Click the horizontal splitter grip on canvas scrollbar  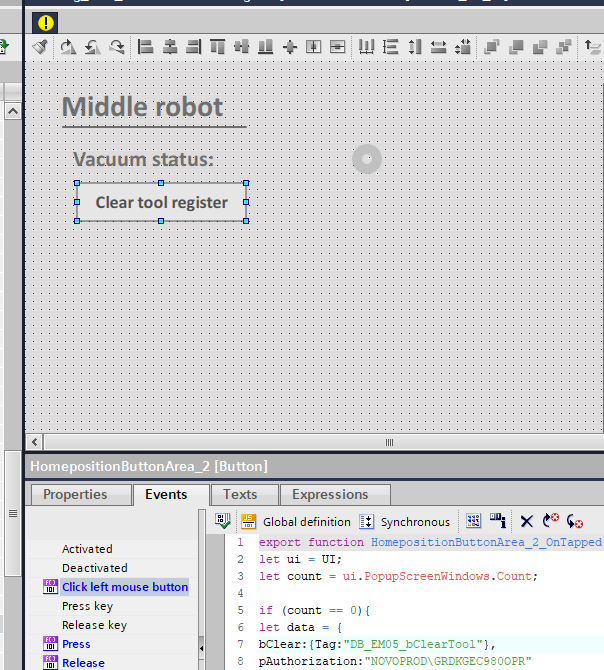pos(389,442)
